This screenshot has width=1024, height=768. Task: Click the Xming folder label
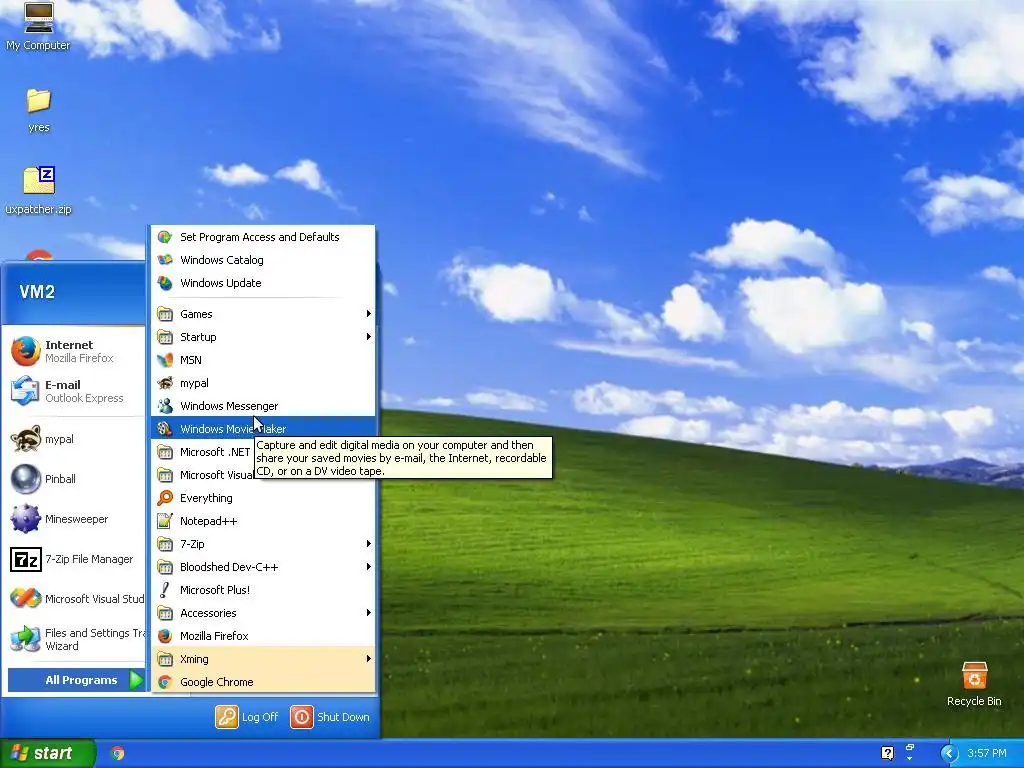[194, 659]
